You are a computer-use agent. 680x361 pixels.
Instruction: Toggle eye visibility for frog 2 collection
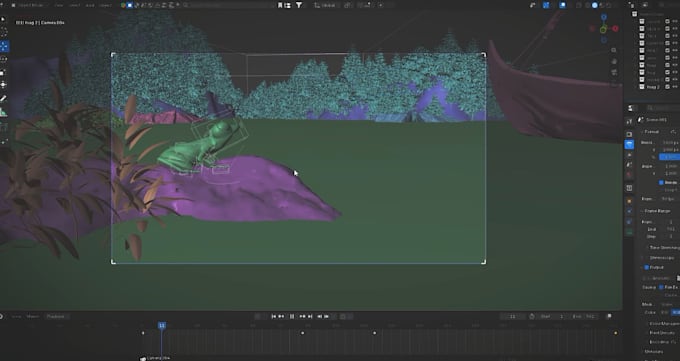click(675, 87)
